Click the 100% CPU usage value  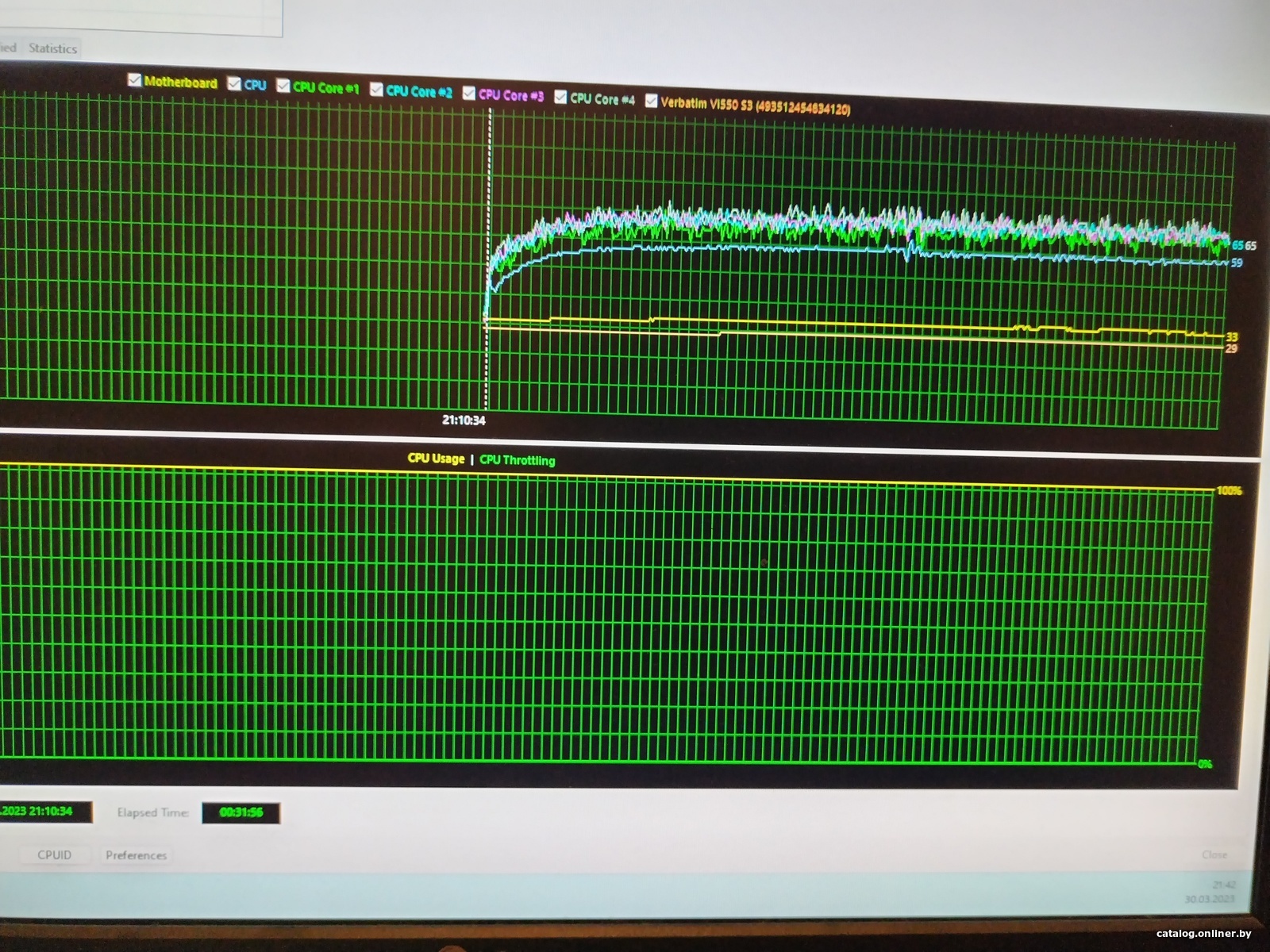(1230, 491)
